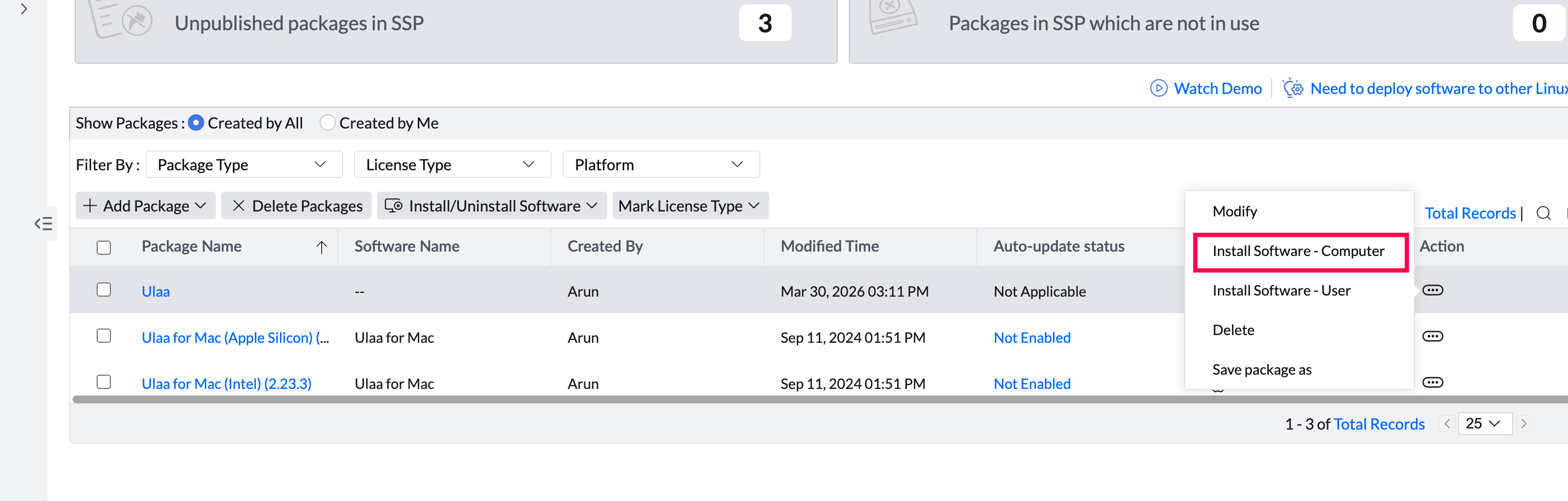
Task: Tick the checkbox for the Ulaa package
Action: (x=104, y=289)
